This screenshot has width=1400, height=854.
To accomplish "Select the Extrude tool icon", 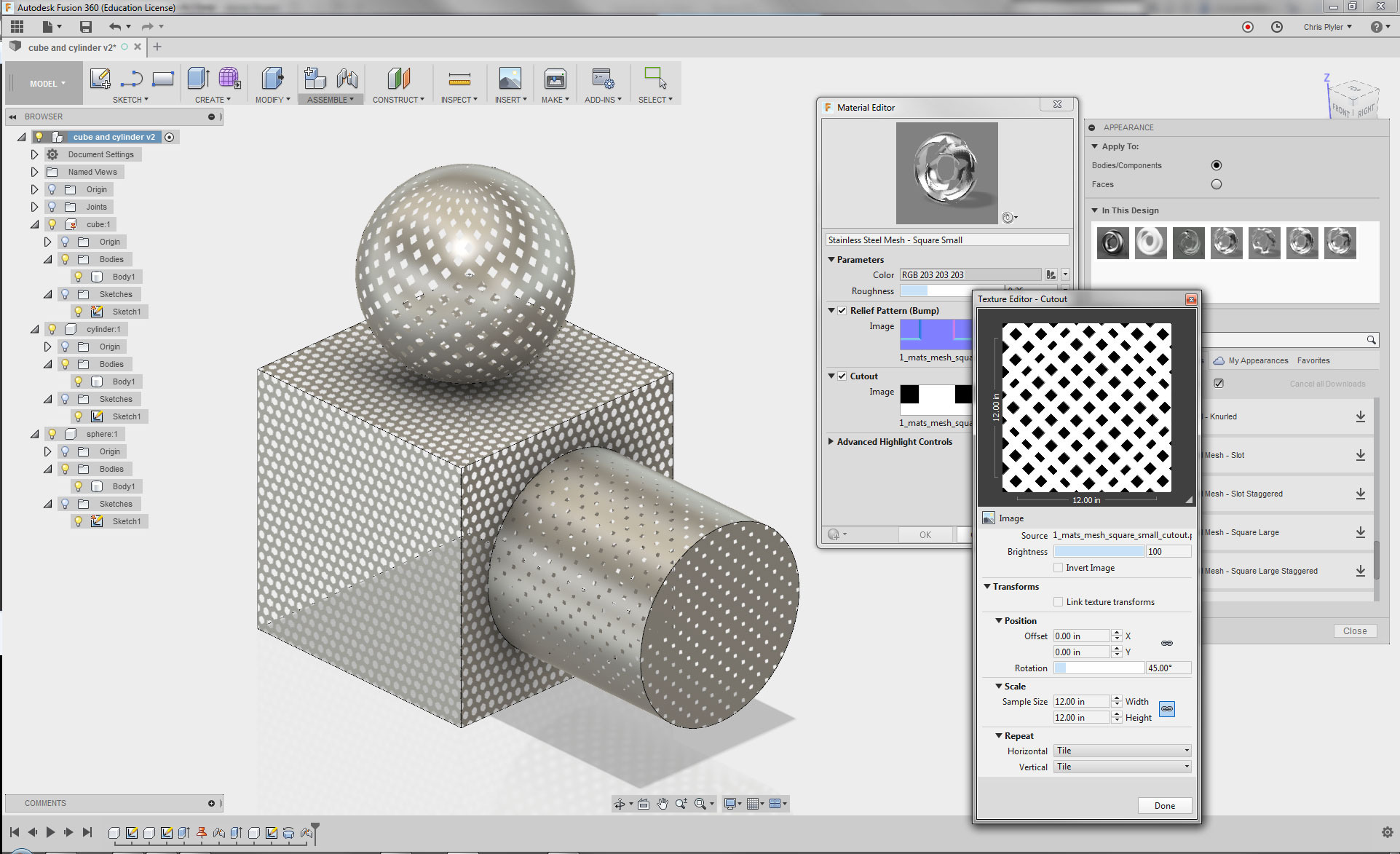I will pos(198,78).
